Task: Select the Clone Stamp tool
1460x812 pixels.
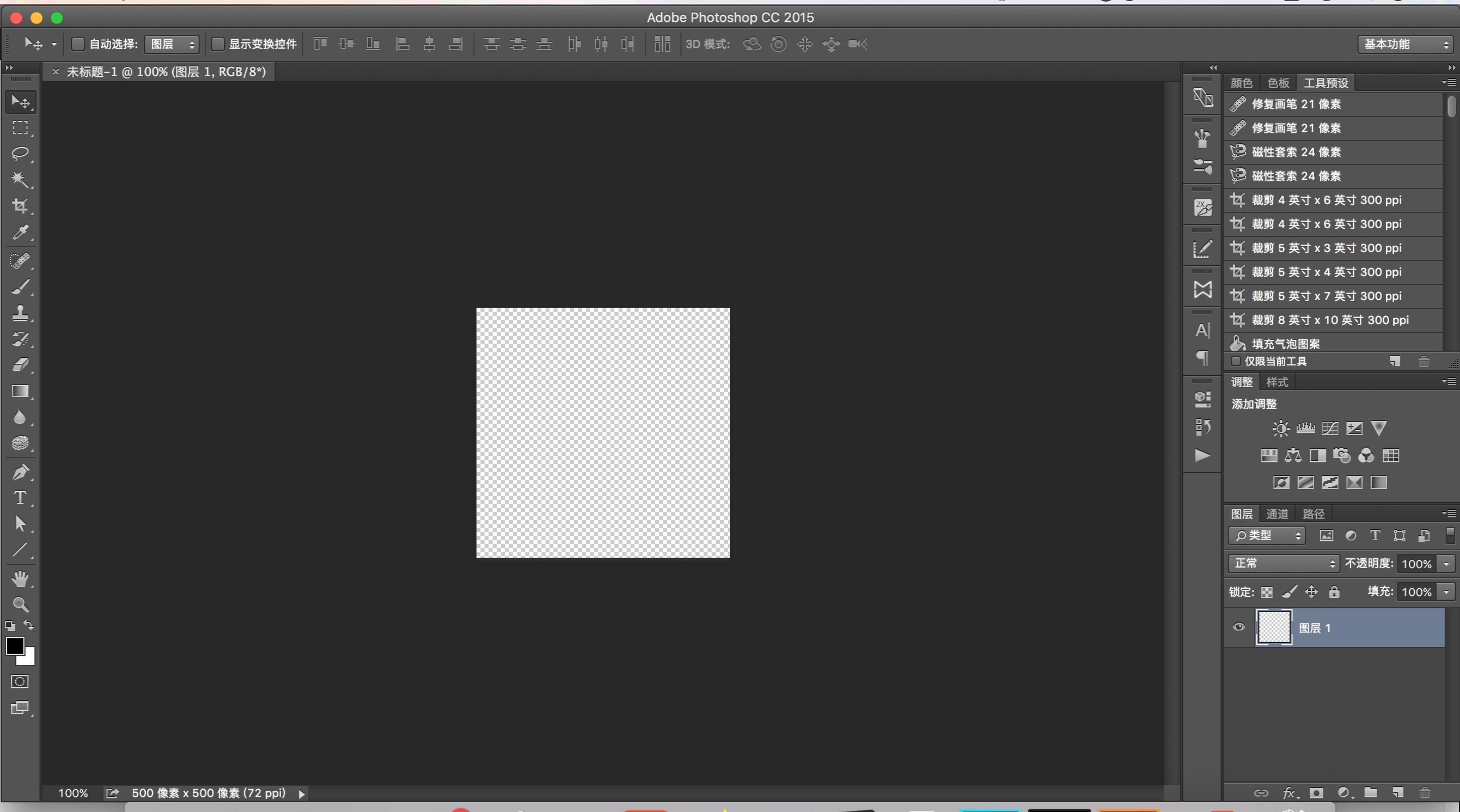Action: coord(20,313)
